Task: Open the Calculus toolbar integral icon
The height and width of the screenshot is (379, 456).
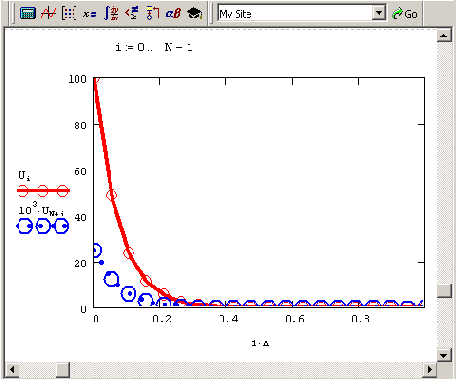Action: point(111,14)
